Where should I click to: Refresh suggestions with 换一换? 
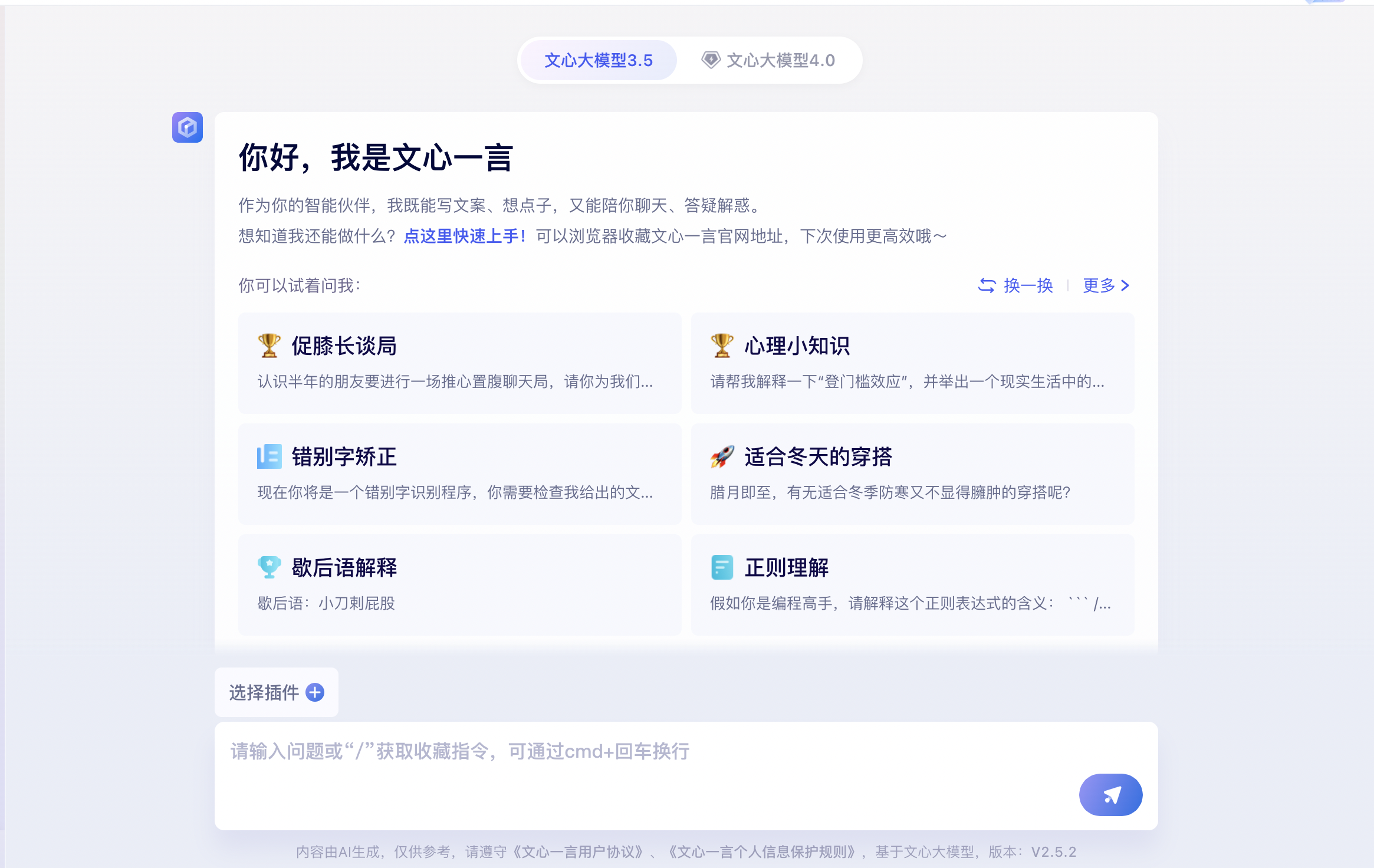(x=1015, y=285)
